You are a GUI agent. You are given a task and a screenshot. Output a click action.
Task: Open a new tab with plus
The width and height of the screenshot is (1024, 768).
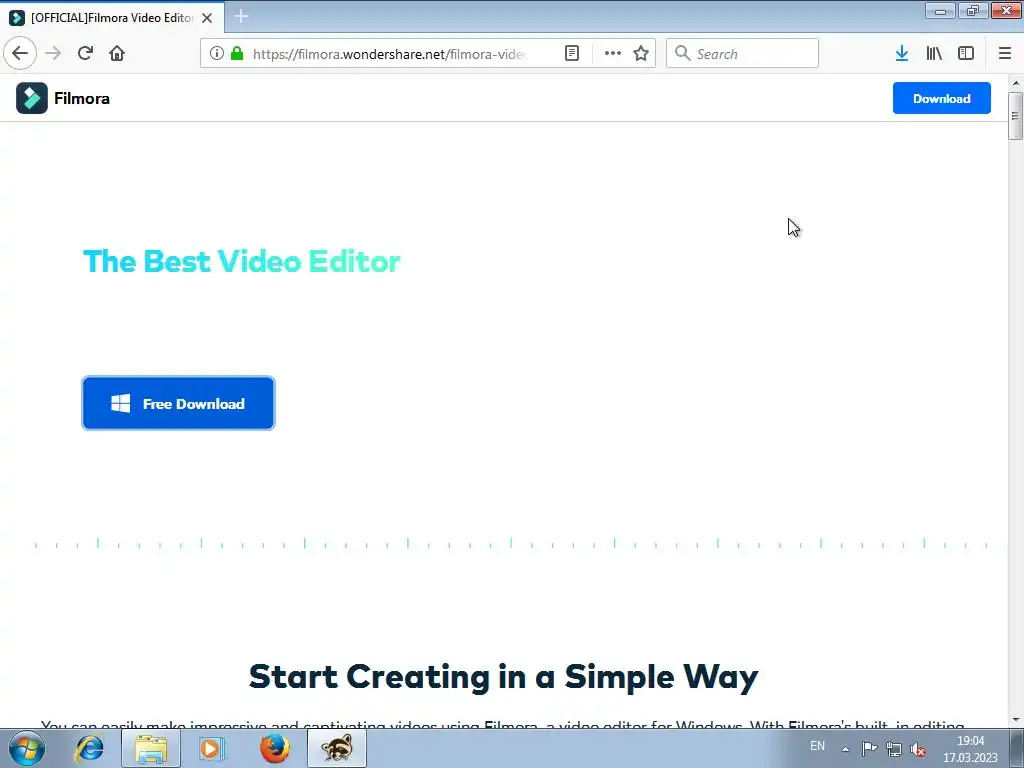coord(241,16)
